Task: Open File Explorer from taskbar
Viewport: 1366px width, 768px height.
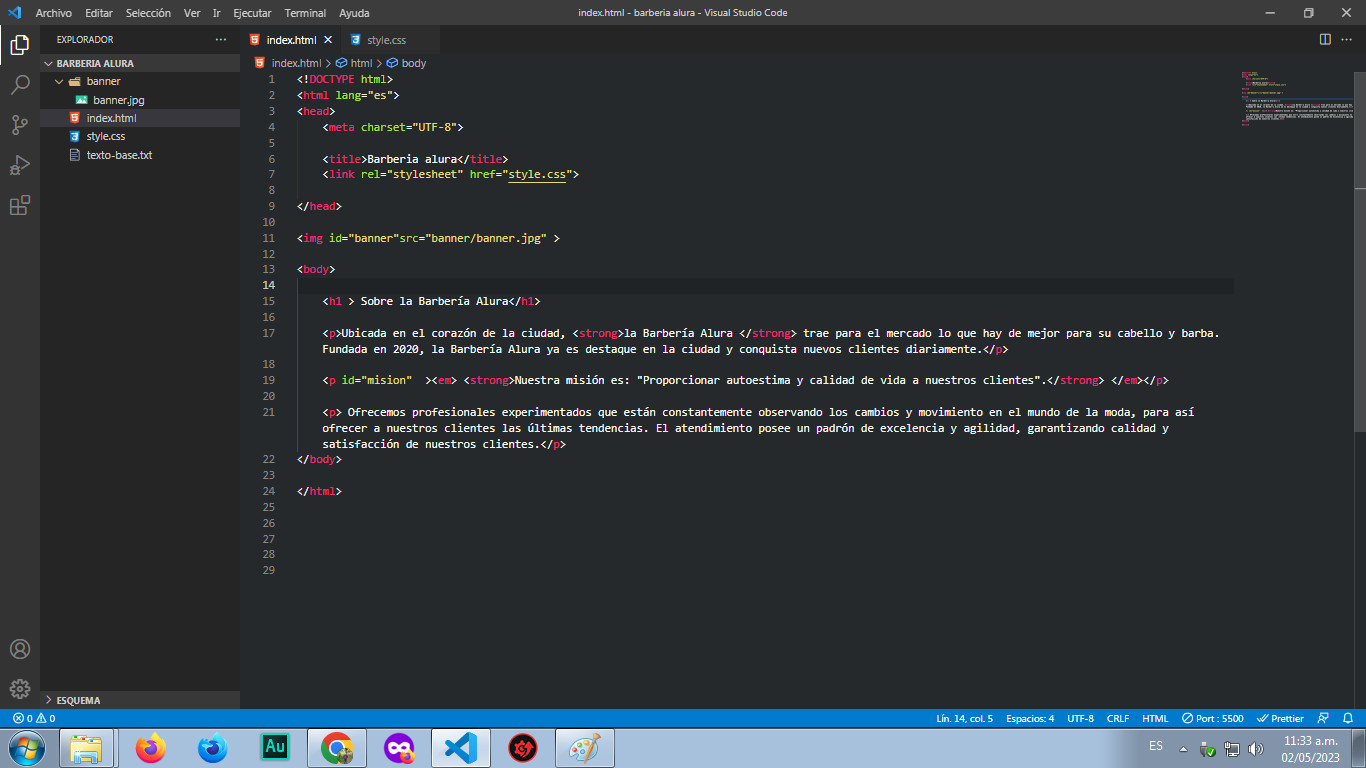Action: [x=87, y=748]
